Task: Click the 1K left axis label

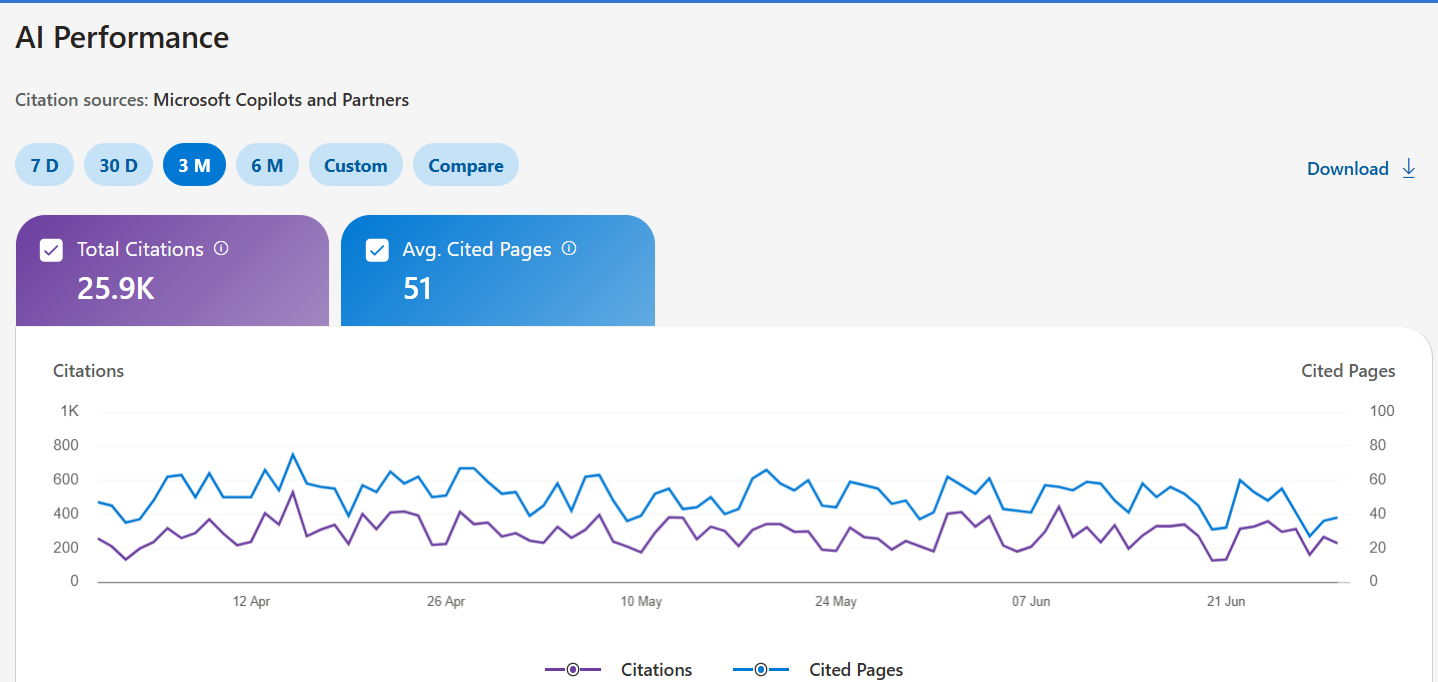Action: click(70, 411)
